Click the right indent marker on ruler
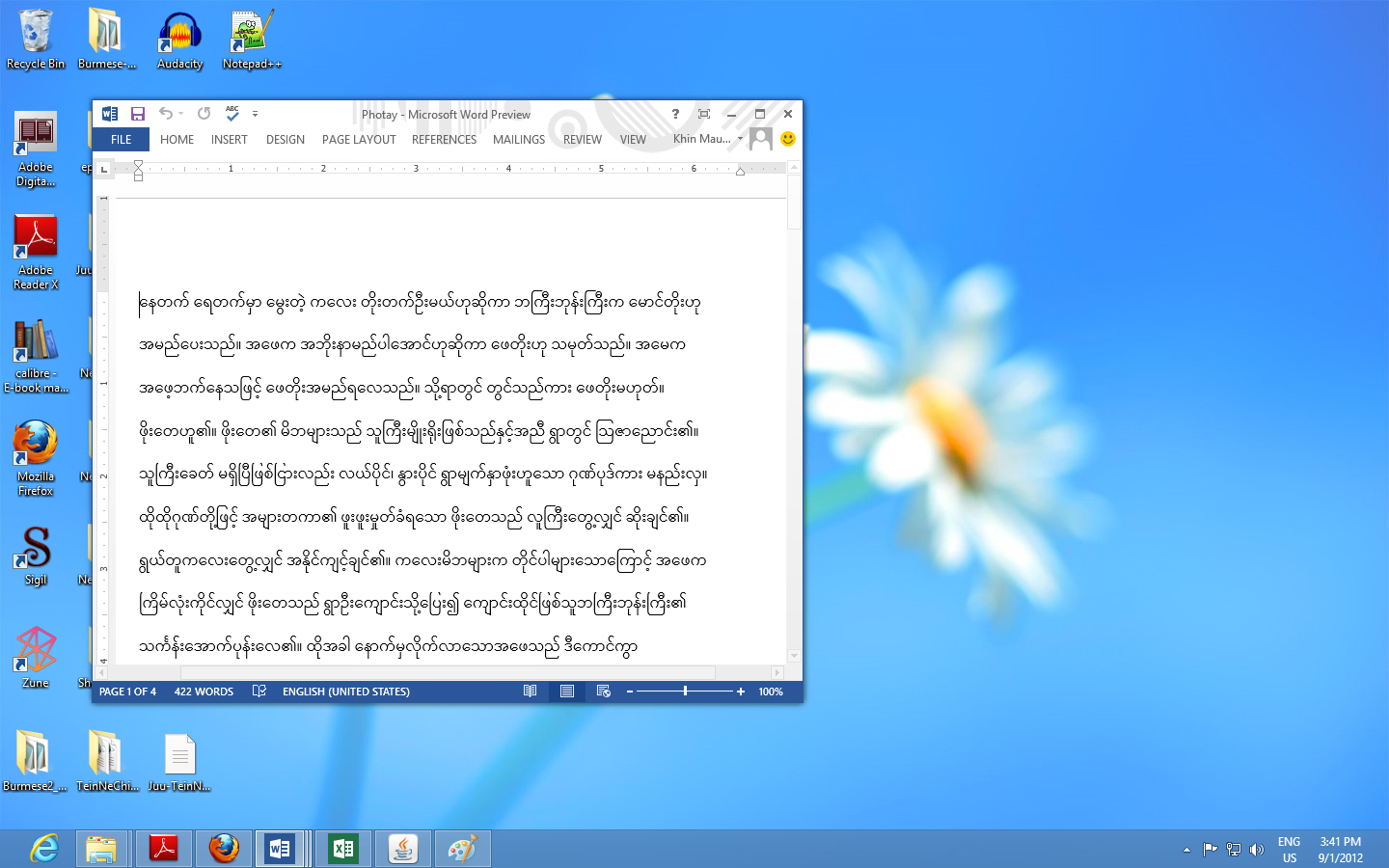1389x868 pixels. (x=740, y=172)
